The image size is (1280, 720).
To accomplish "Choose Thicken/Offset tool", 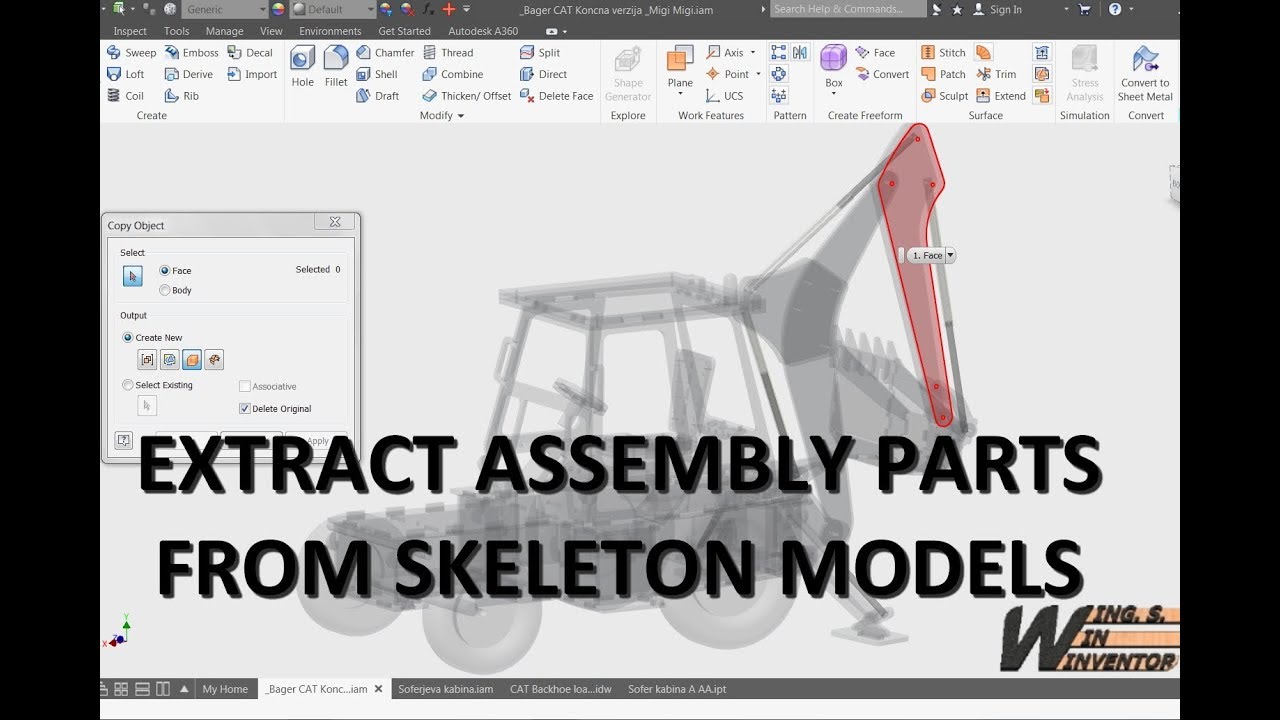I will point(467,96).
